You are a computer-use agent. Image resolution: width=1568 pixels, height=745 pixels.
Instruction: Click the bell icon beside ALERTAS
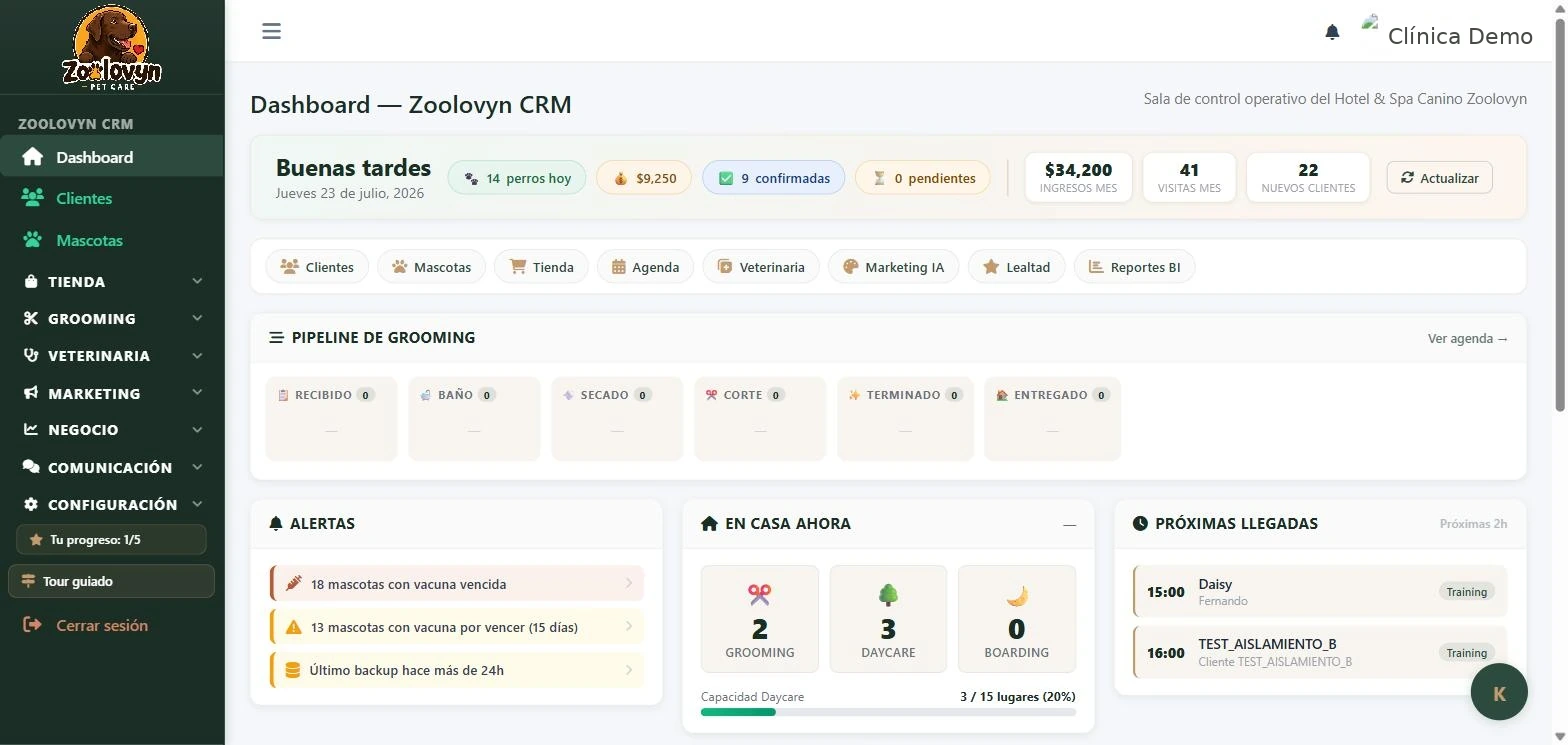[x=276, y=523]
